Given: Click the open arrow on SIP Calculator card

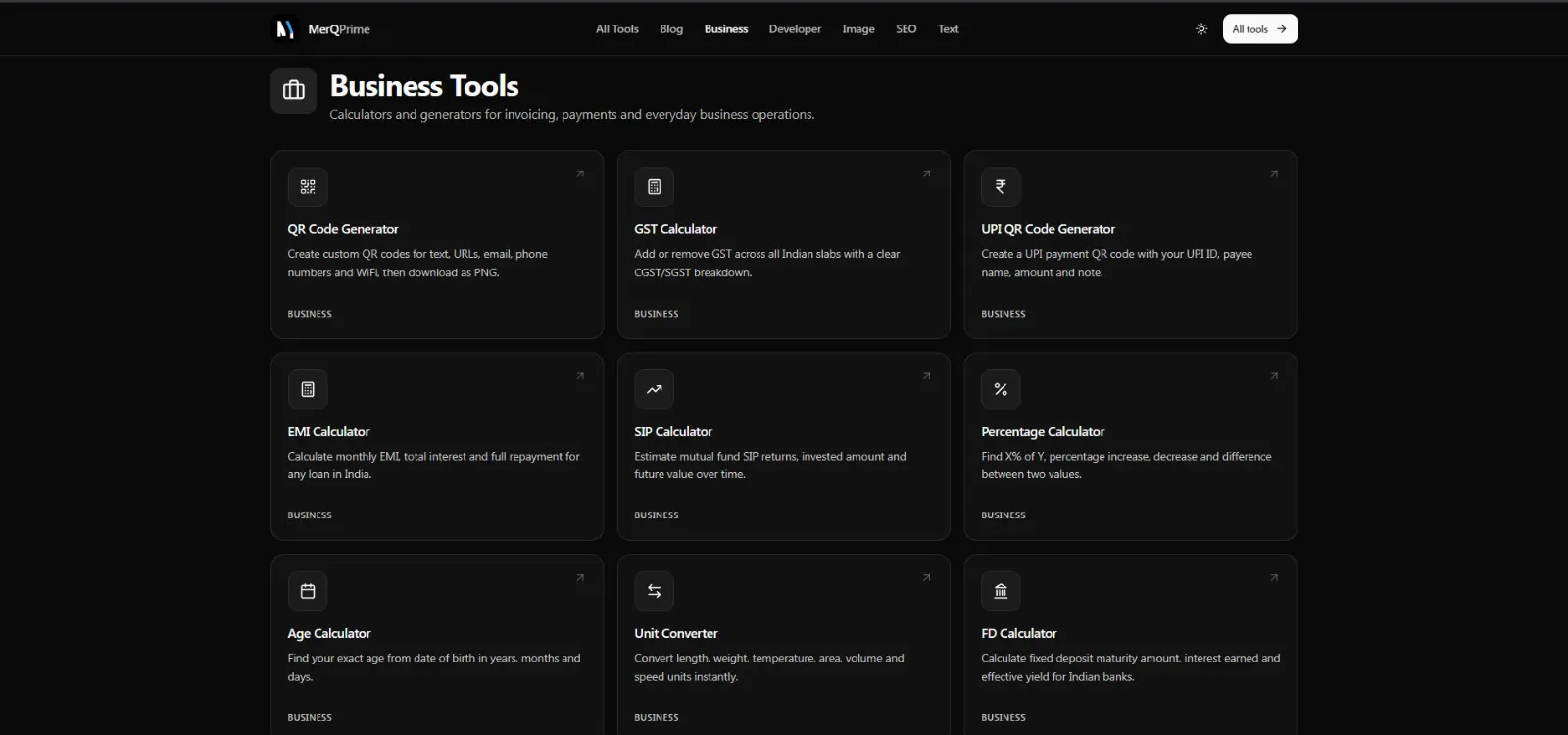Looking at the screenshot, I should pos(926,375).
